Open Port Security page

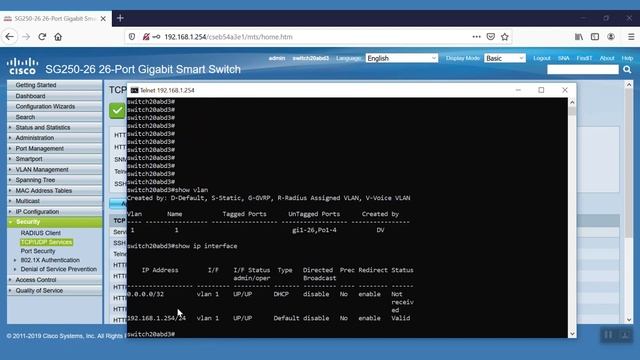click(38, 251)
